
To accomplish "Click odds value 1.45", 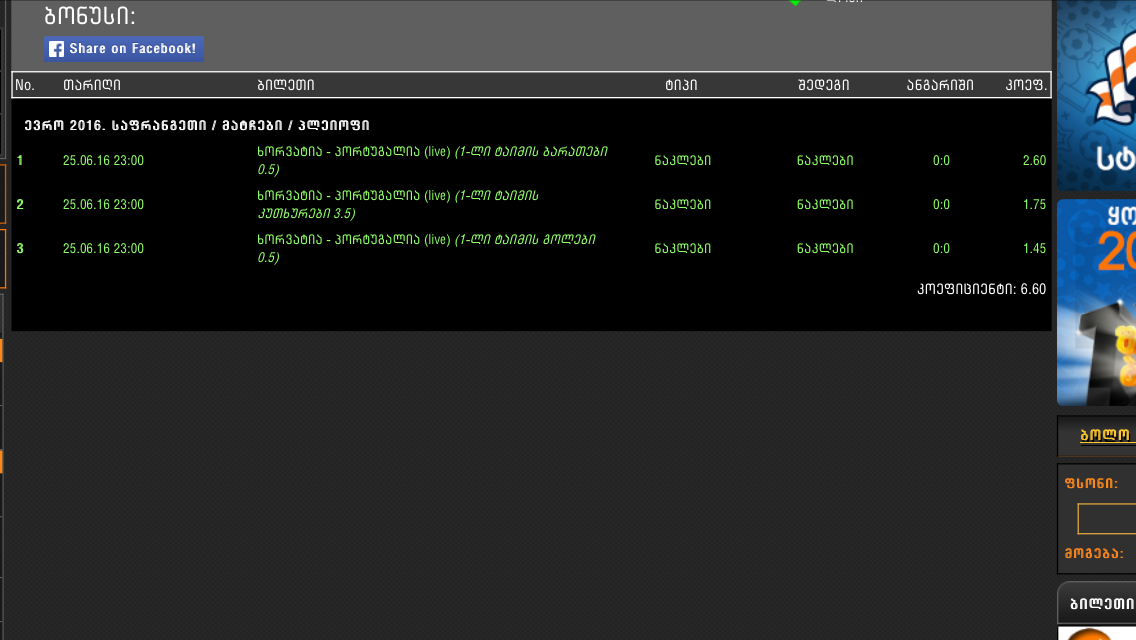I will pyautogui.click(x=1034, y=248).
